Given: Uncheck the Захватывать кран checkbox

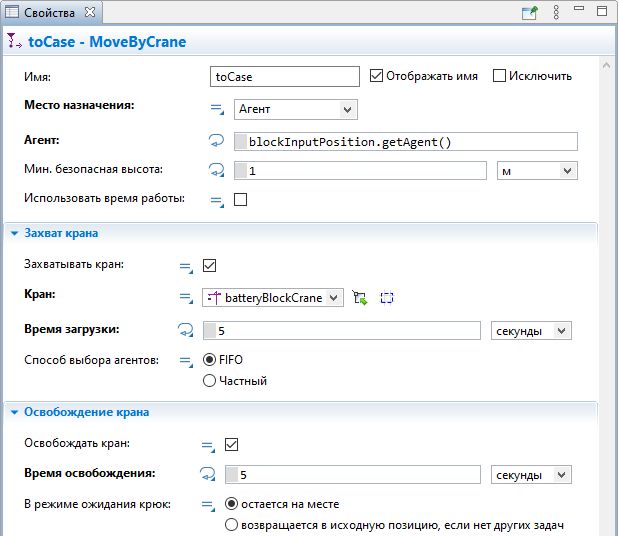Looking at the screenshot, I should (209, 266).
